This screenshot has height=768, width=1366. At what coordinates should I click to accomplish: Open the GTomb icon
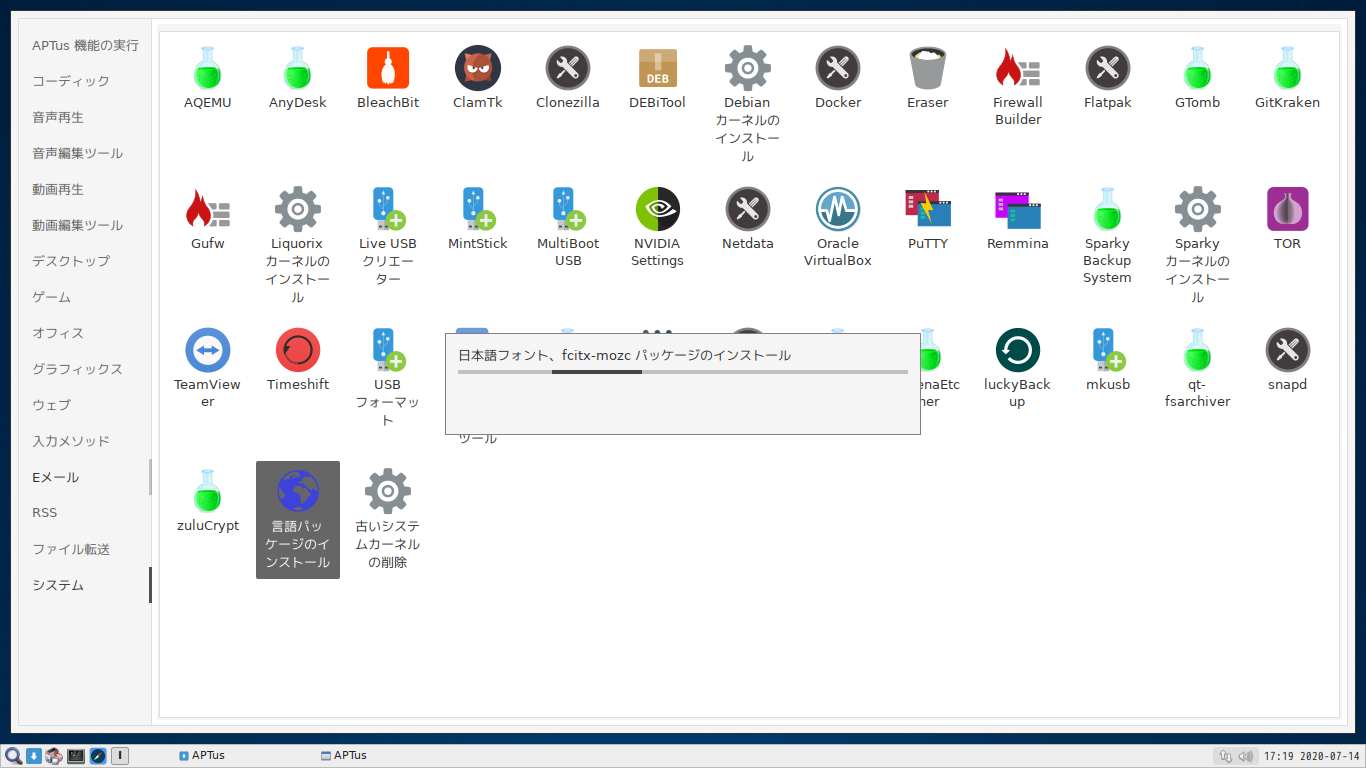pos(1198,68)
